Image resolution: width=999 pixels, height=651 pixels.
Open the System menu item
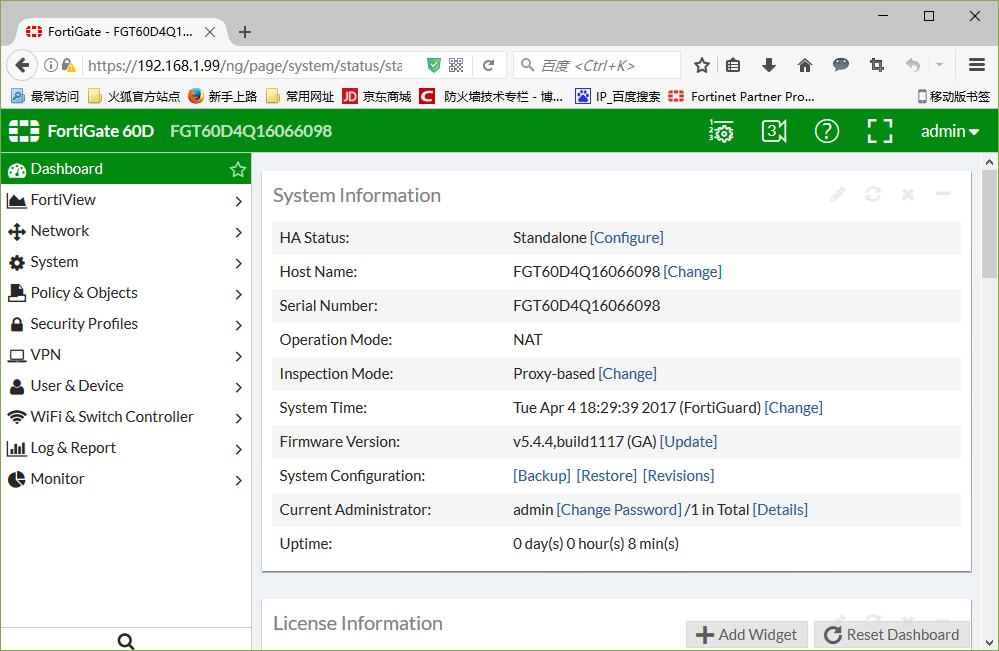click(x=126, y=262)
